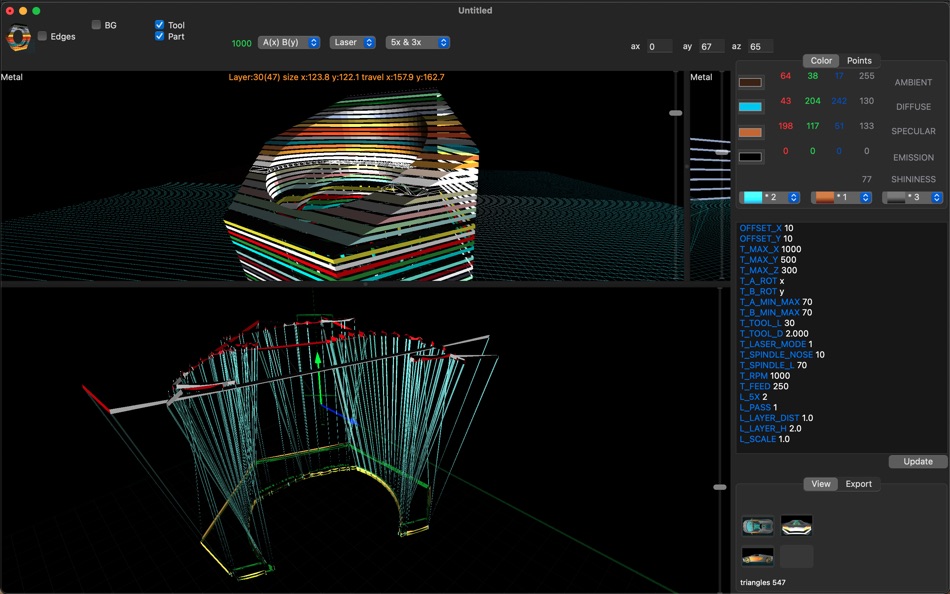The width and height of the screenshot is (950, 594).
Task: Enable the BG checkbox
Action: [x=96, y=25]
